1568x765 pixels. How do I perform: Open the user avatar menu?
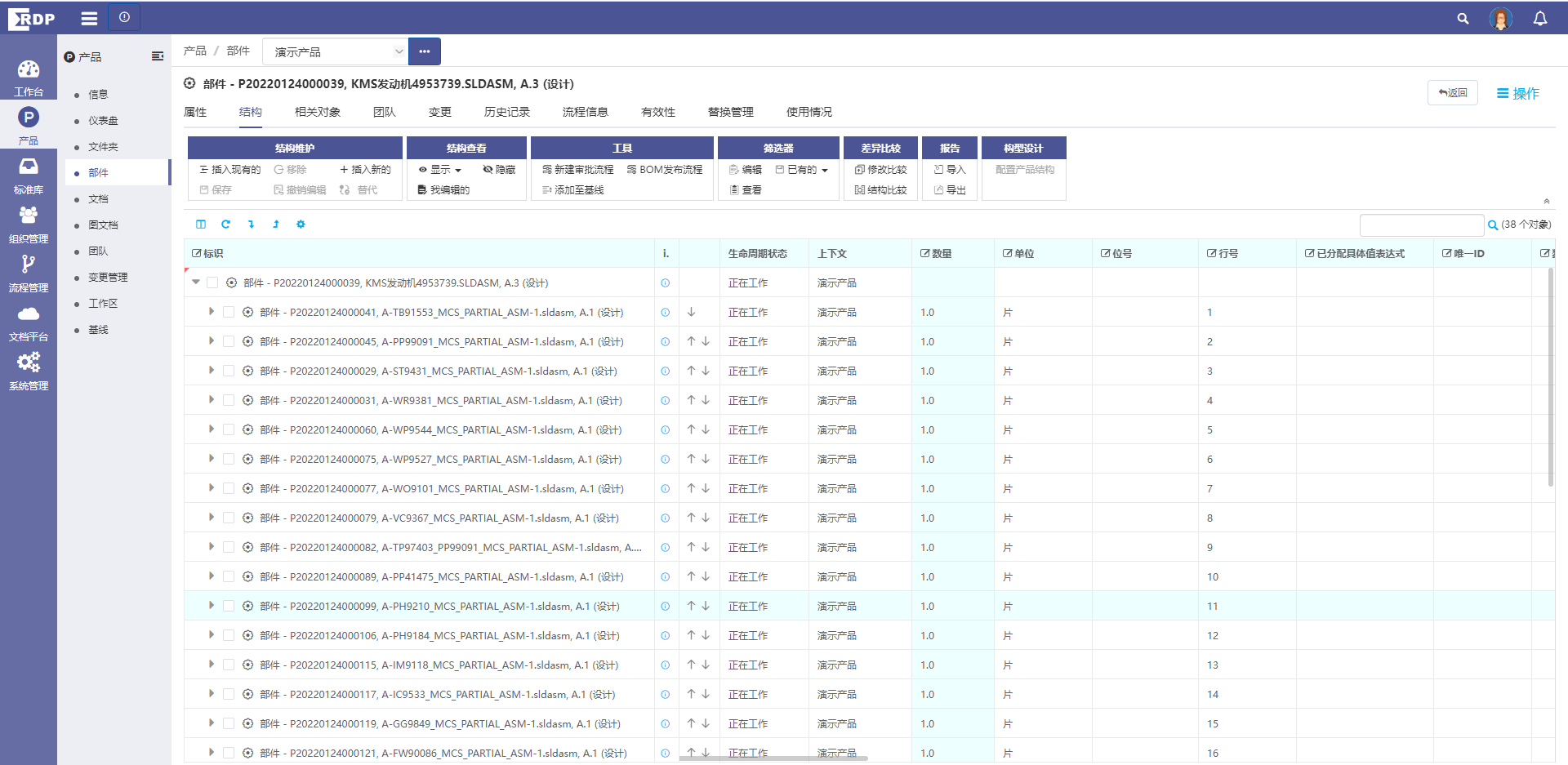pyautogui.click(x=1501, y=18)
